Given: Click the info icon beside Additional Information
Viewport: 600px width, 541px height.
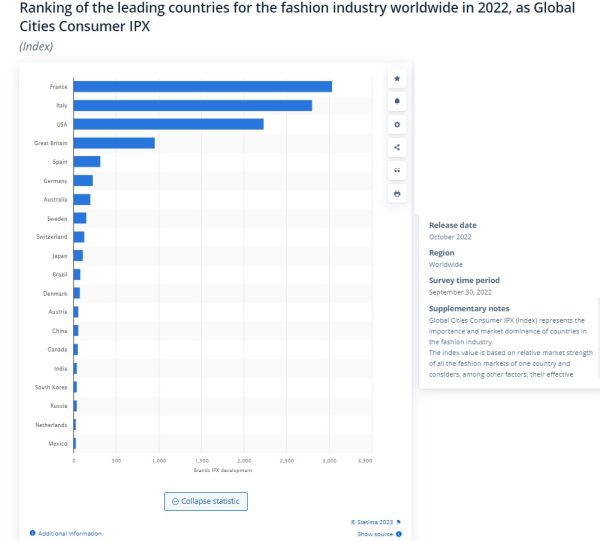Looking at the screenshot, I should pyautogui.click(x=33, y=533).
